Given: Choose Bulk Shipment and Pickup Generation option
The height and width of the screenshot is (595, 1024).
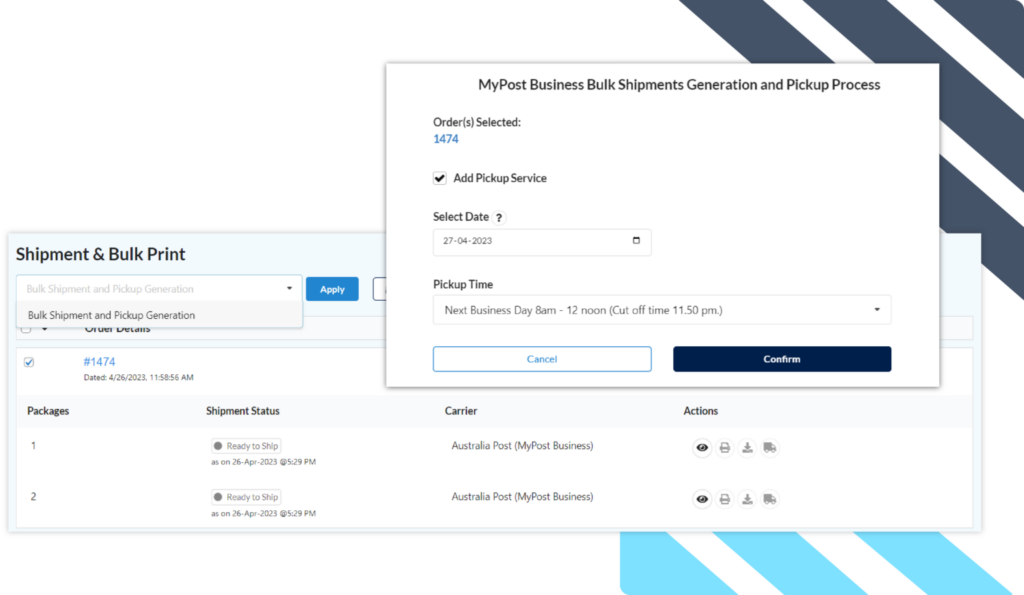Looking at the screenshot, I should [x=159, y=315].
